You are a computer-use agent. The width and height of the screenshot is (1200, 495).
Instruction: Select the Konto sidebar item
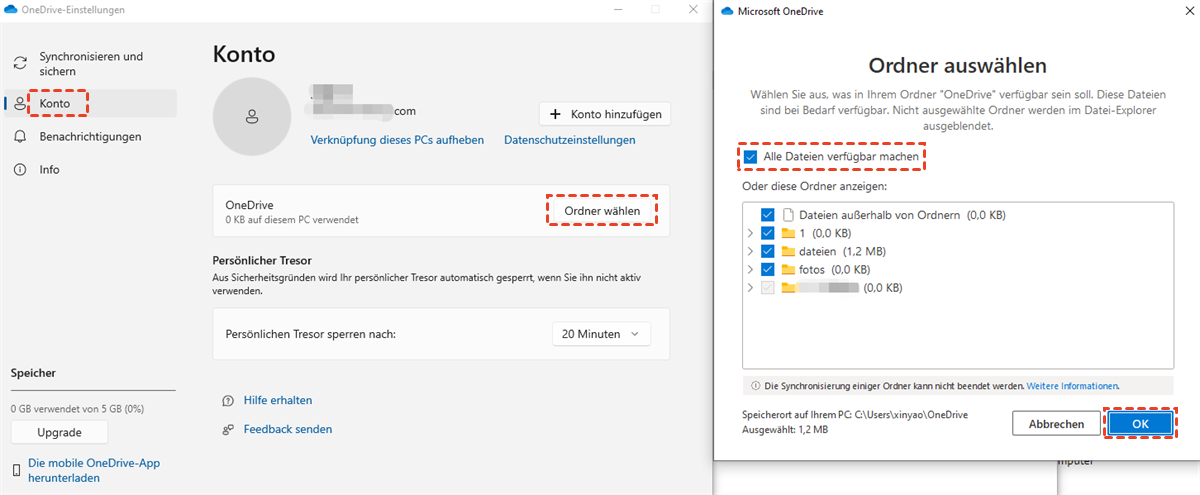(91, 103)
